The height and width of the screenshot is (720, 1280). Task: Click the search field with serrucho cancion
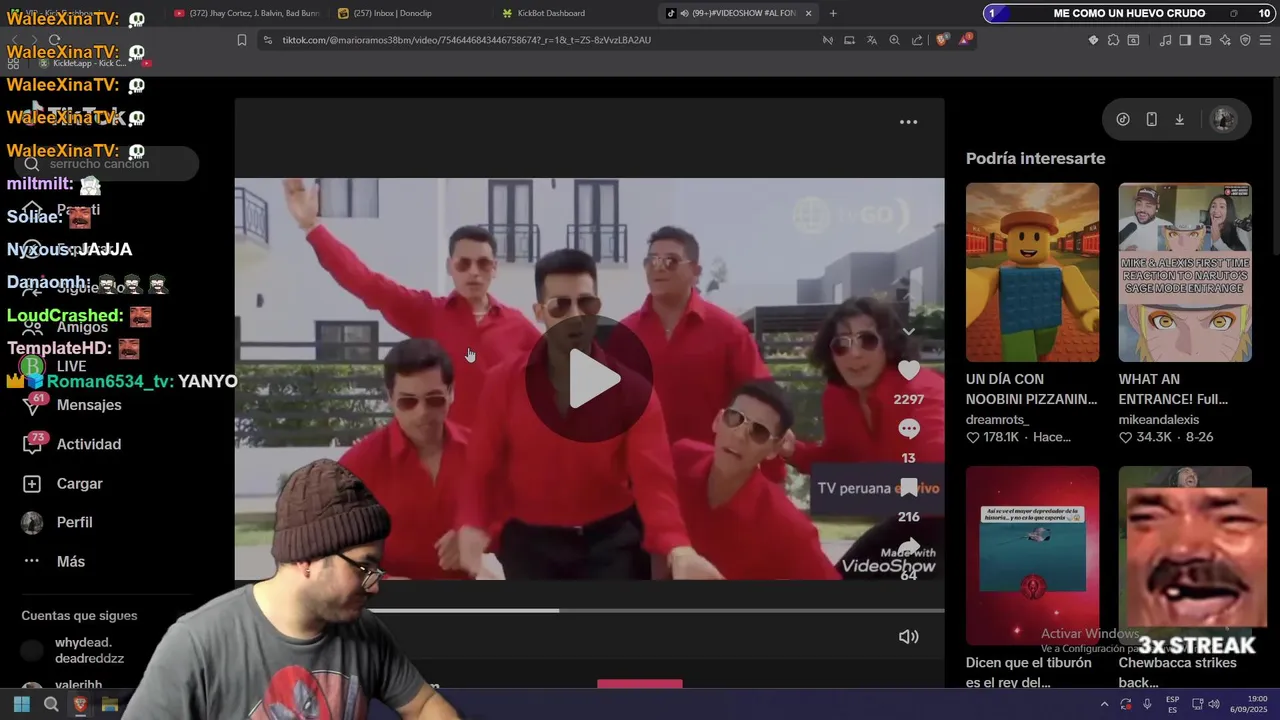(106, 164)
